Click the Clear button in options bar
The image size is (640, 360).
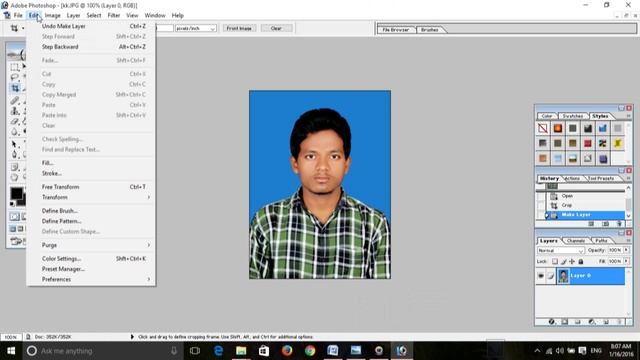[x=276, y=28]
